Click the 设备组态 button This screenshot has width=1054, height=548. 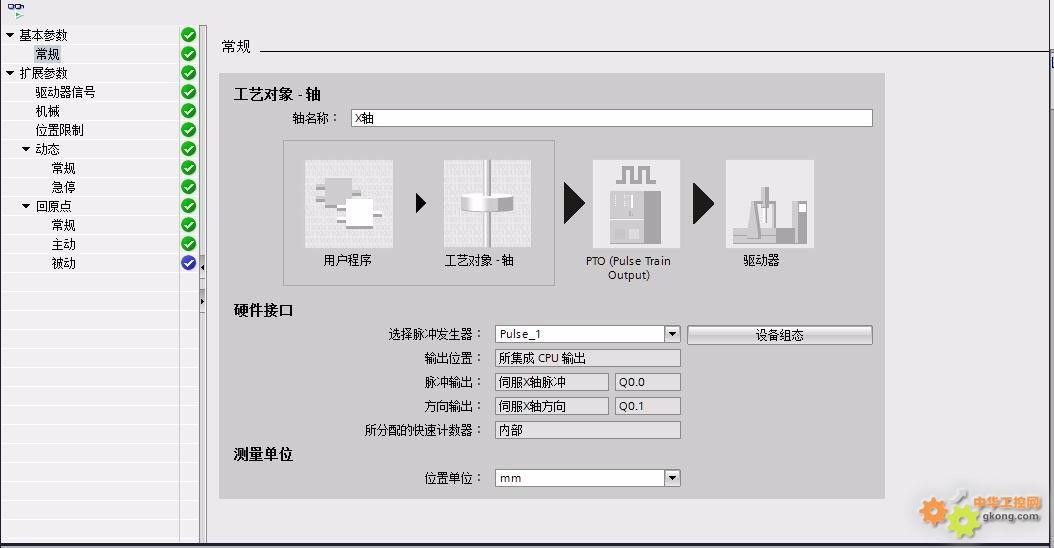(x=780, y=335)
